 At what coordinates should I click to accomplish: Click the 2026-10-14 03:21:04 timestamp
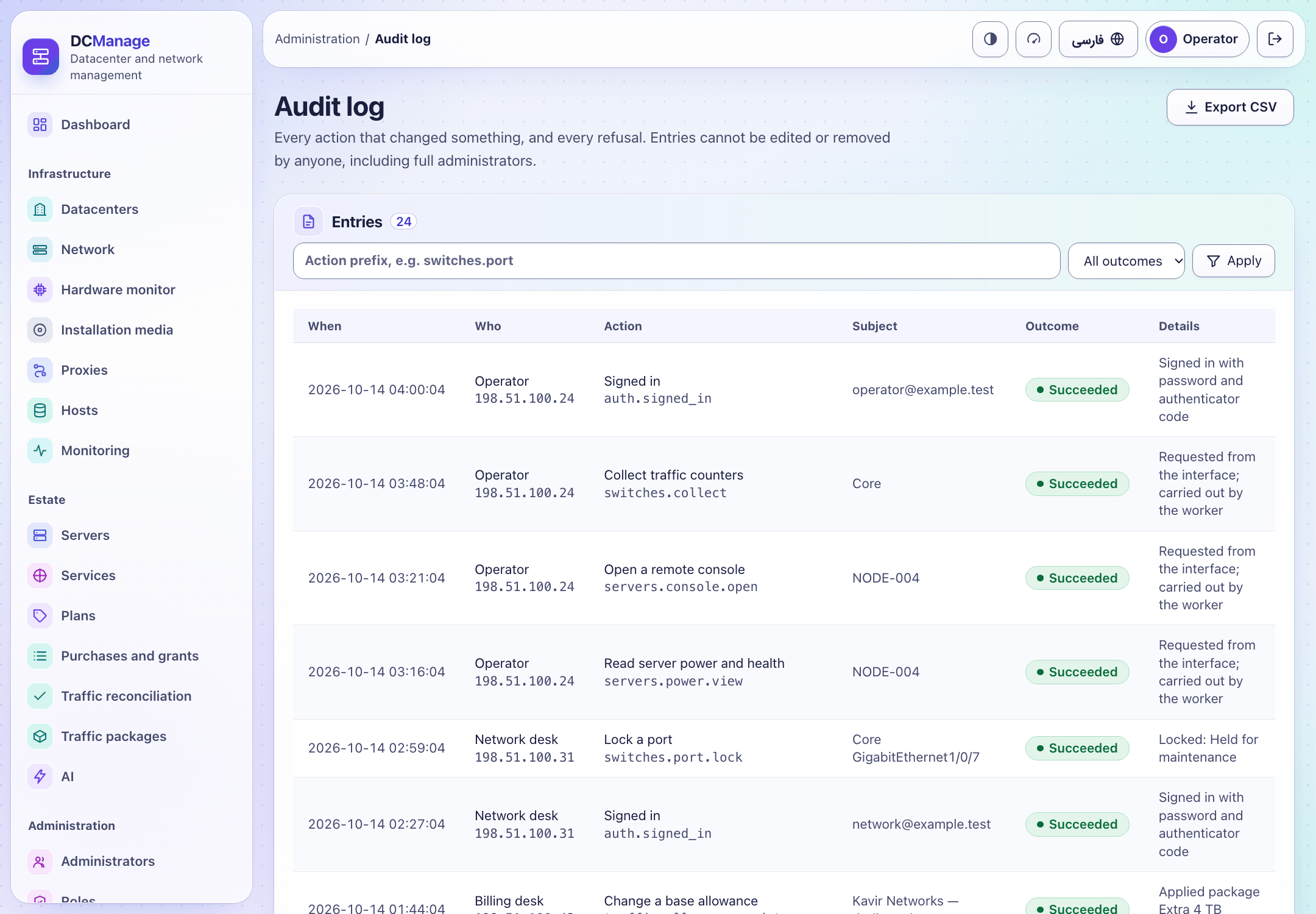tap(377, 578)
